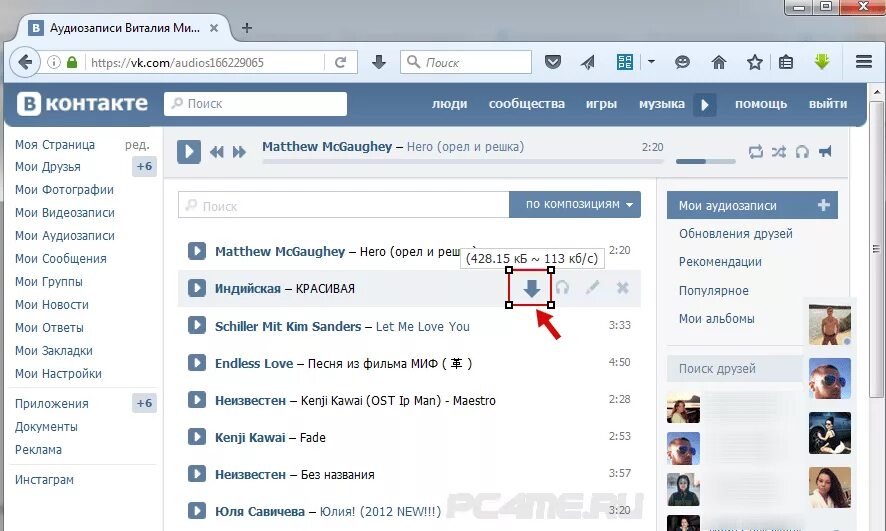Screen dimensions: 886x531
Task: Click the site info icon in address bar
Action: [54, 62]
